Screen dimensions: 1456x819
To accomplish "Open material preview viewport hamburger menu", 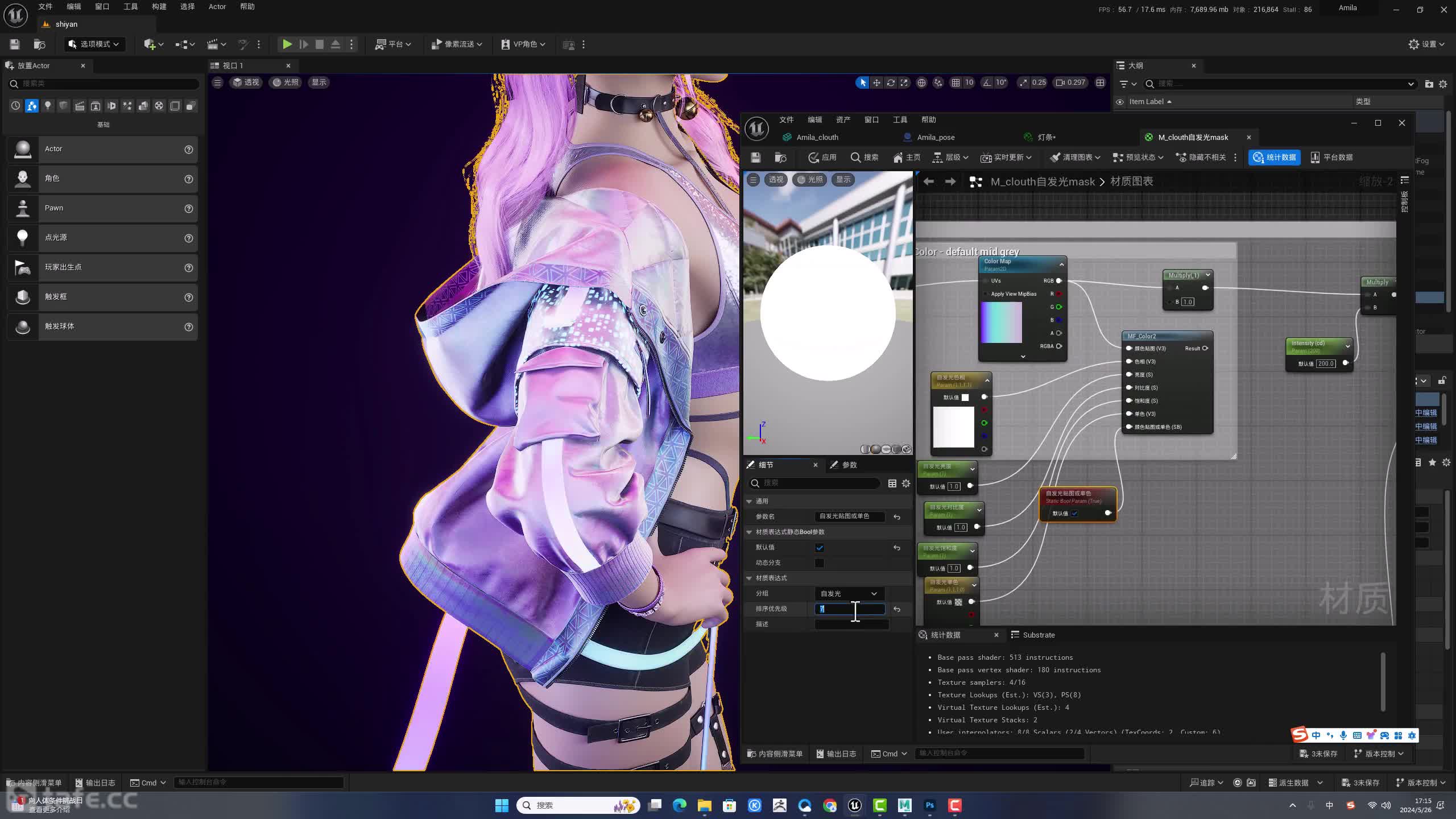I will [x=753, y=180].
